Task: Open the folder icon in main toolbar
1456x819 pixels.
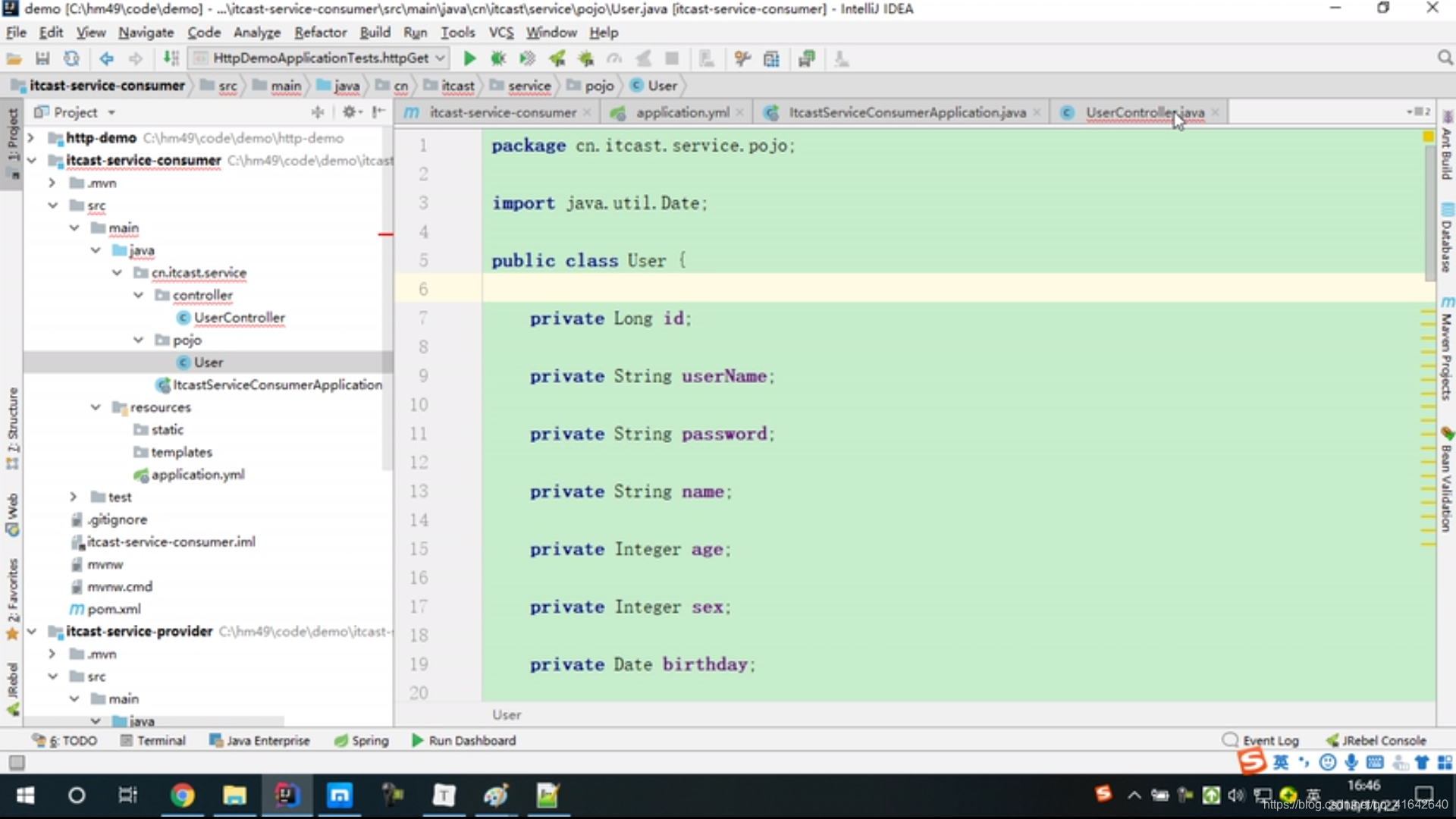Action: 14,58
